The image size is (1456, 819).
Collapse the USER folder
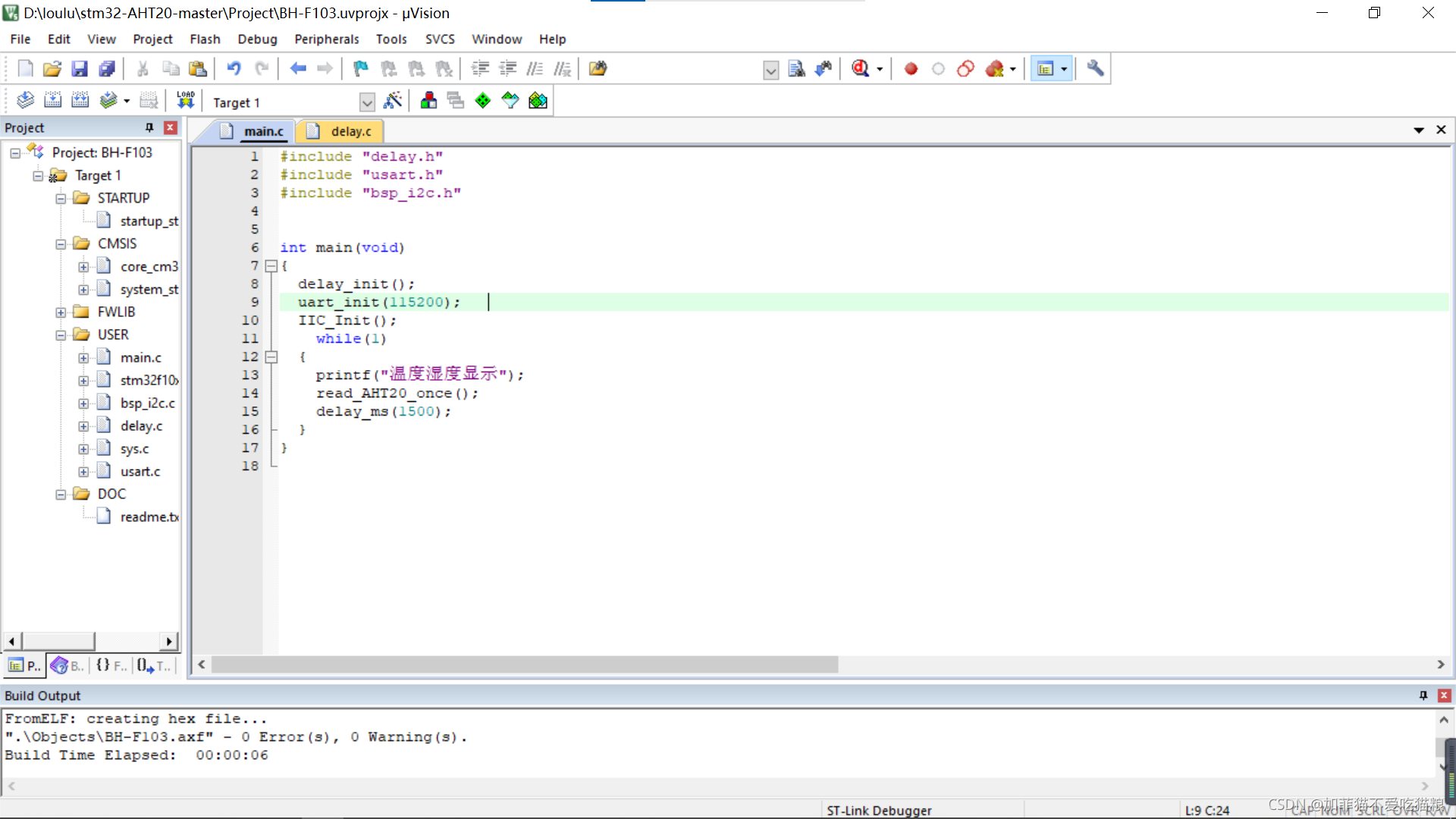click(x=61, y=335)
